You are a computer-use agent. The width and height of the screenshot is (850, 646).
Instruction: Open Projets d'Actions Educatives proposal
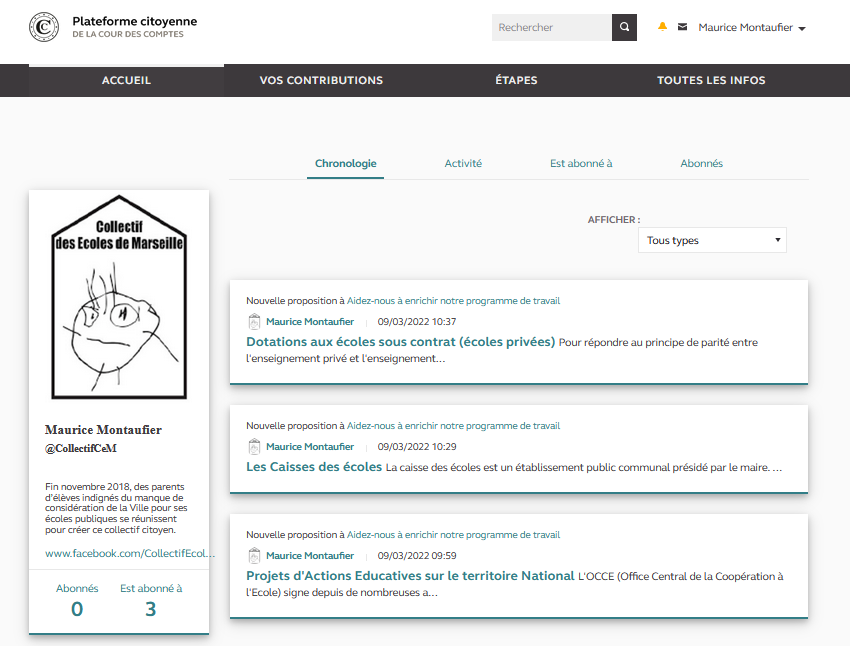point(410,576)
